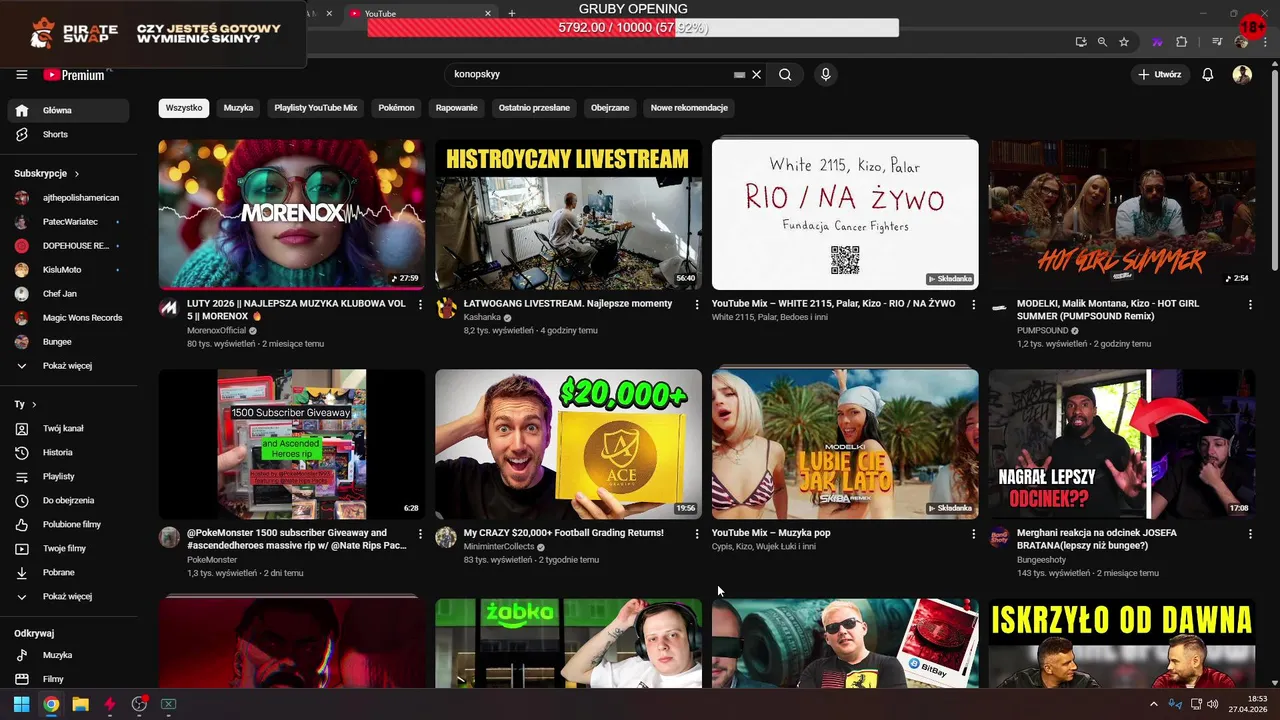This screenshot has height=720, width=1280.
Task: Open Shorts in the sidebar
Action: tap(68, 134)
